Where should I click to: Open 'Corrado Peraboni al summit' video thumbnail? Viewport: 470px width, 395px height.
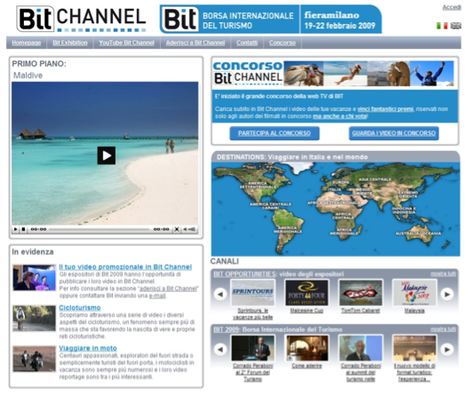click(x=361, y=348)
